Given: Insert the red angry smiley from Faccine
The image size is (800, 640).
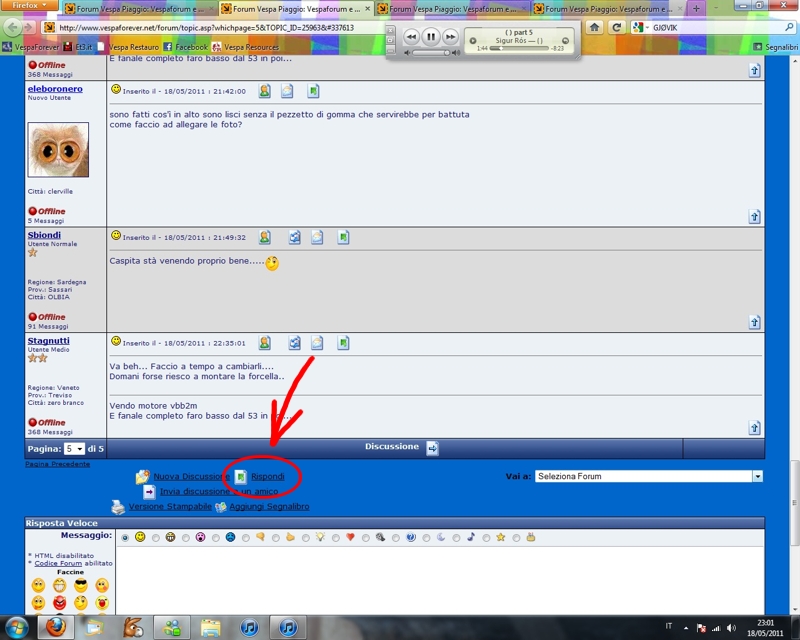Looking at the screenshot, I should click(60, 603).
